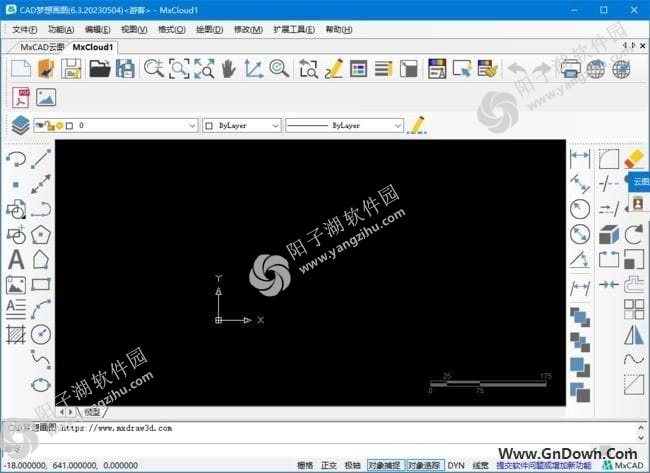Close the document tab with X

(643, 46)
